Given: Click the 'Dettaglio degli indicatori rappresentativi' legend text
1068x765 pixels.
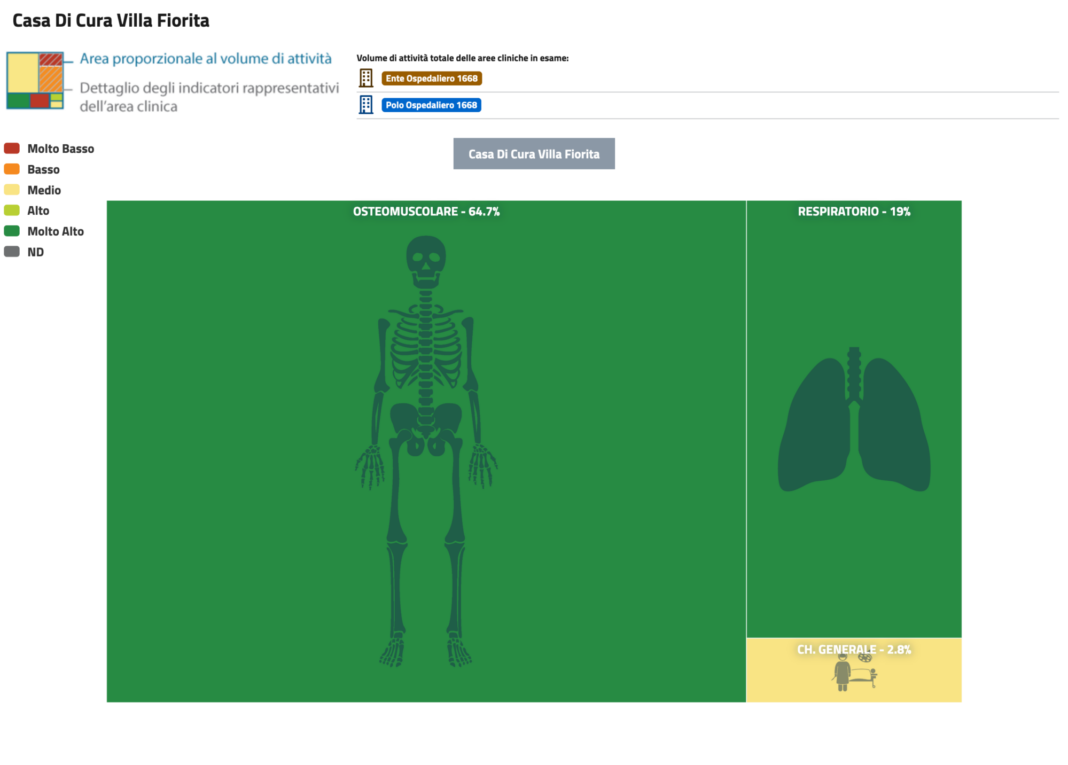Looking at the screenshot, I should (209, 87).
